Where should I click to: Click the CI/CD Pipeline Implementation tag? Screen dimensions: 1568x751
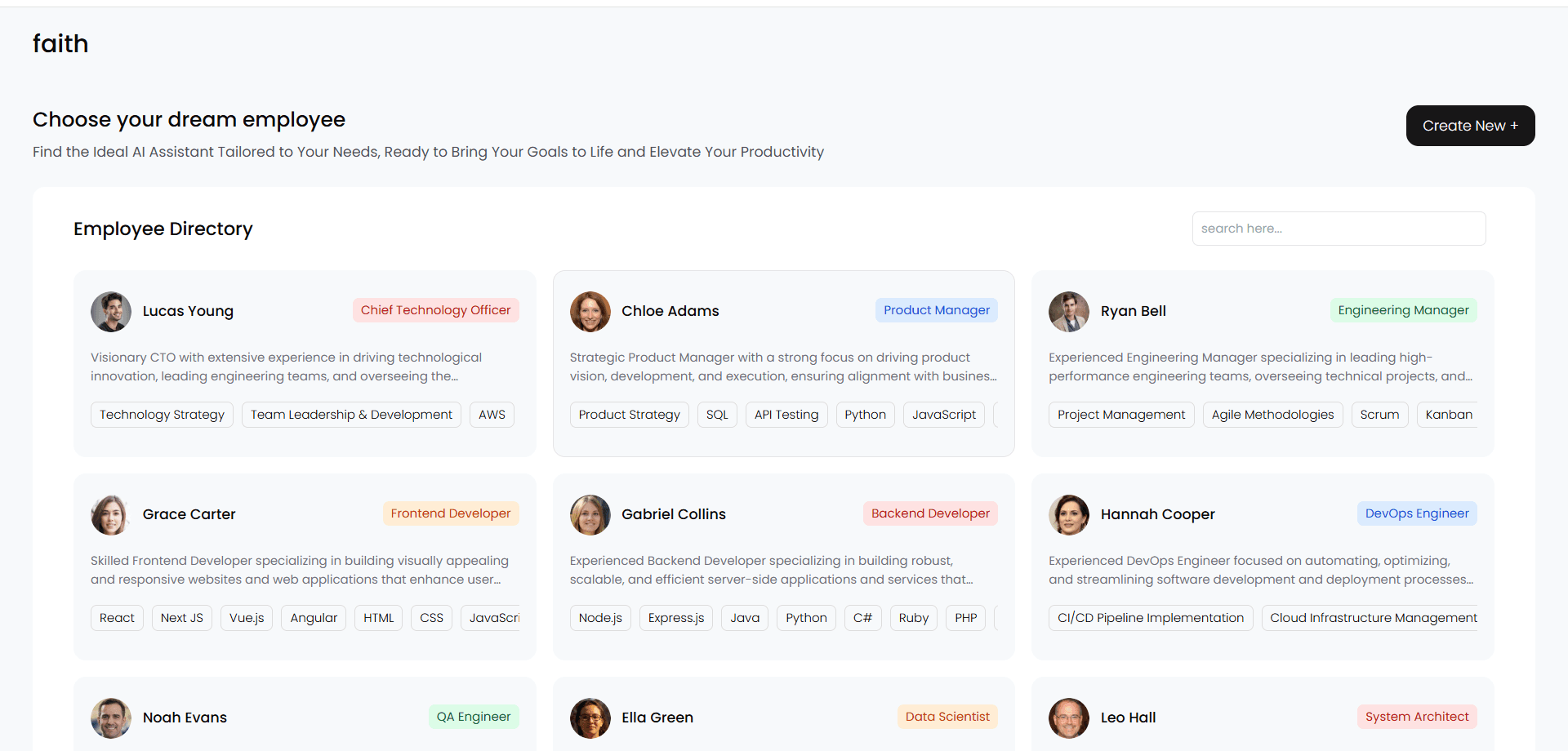(x=1151, y=618)
